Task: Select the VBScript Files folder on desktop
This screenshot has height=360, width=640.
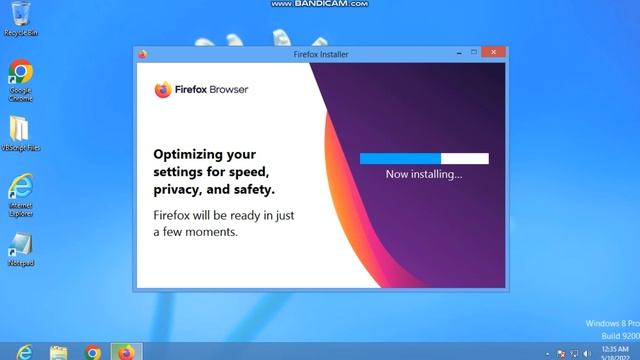Action: click(x=20, y=133)
